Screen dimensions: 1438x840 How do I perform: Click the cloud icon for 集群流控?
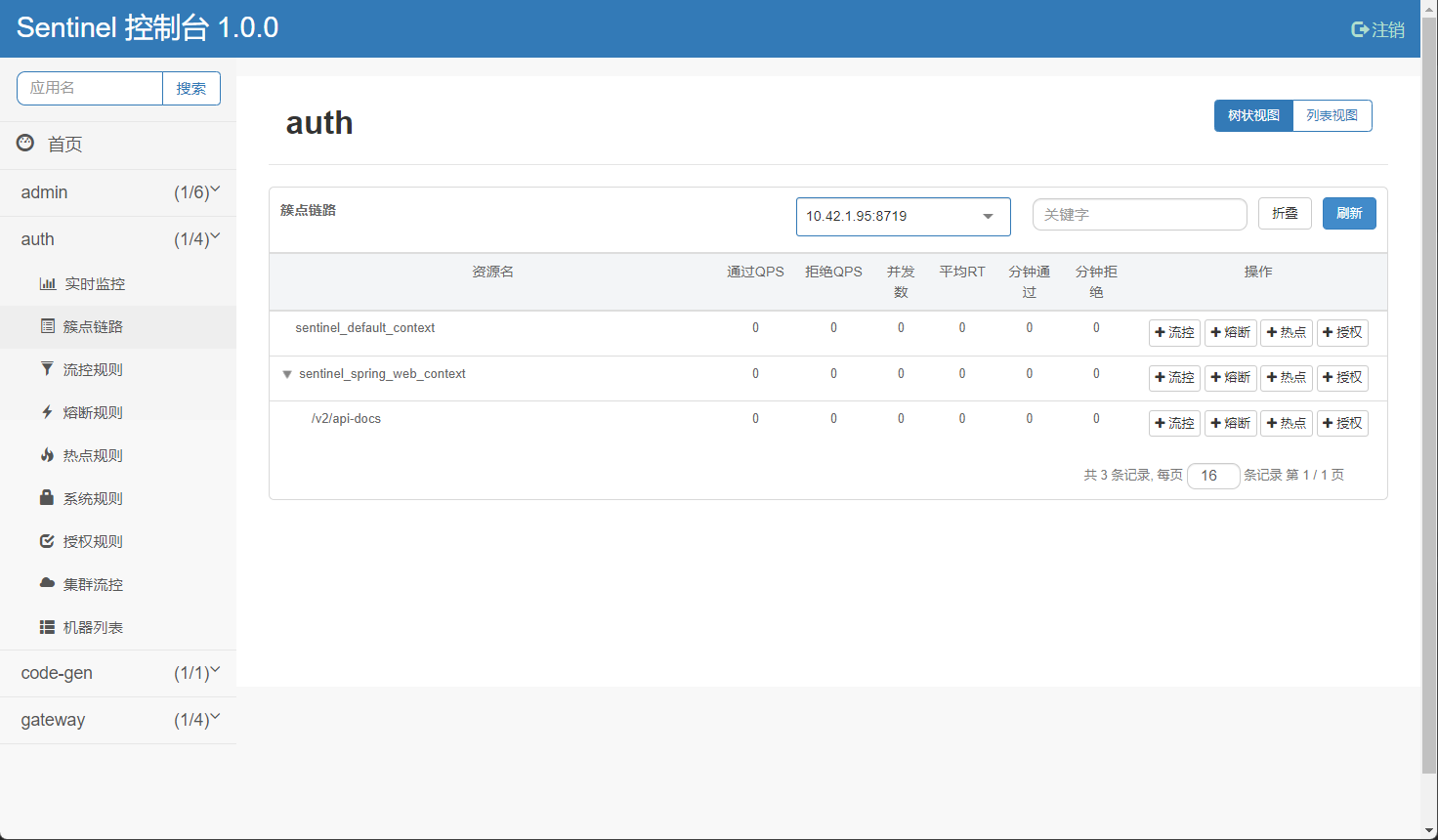pyautogui.click(x=47, y=583)
